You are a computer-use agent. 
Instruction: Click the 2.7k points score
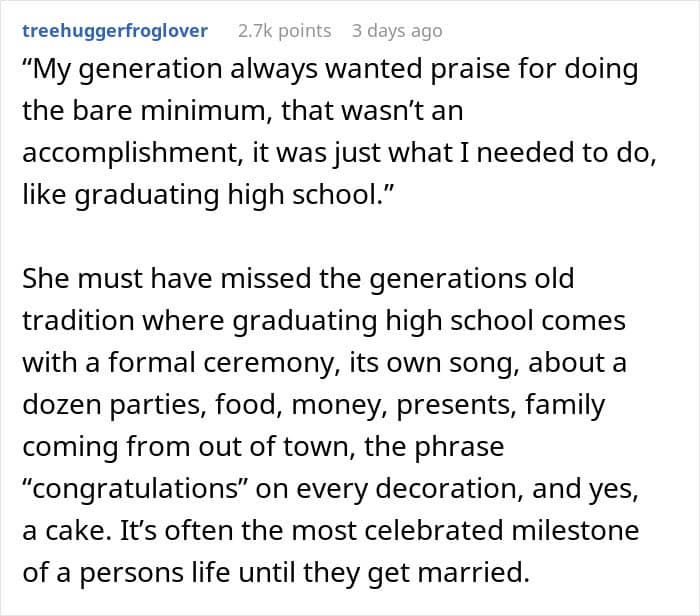pyautogui.click(x=284, y=31)
